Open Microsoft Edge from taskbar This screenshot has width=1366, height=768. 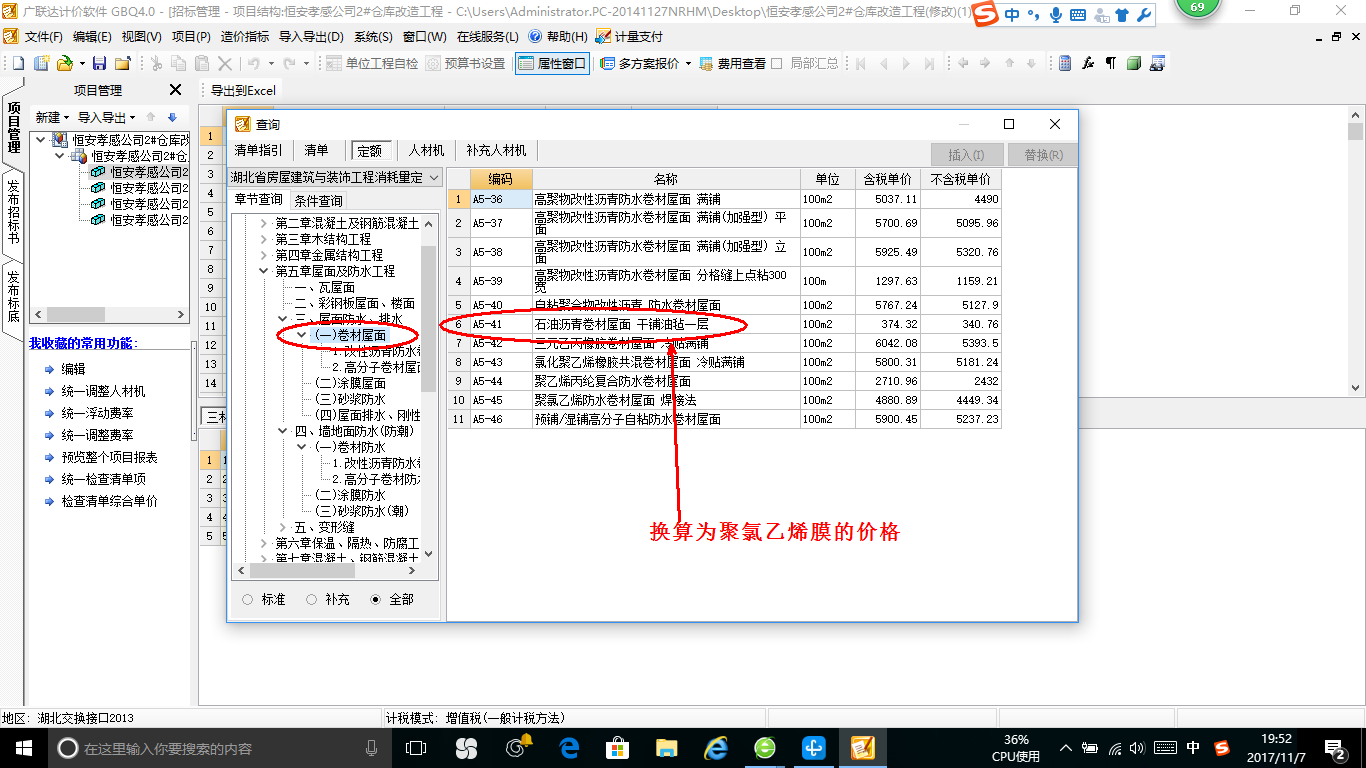click(x=570, y=748)
